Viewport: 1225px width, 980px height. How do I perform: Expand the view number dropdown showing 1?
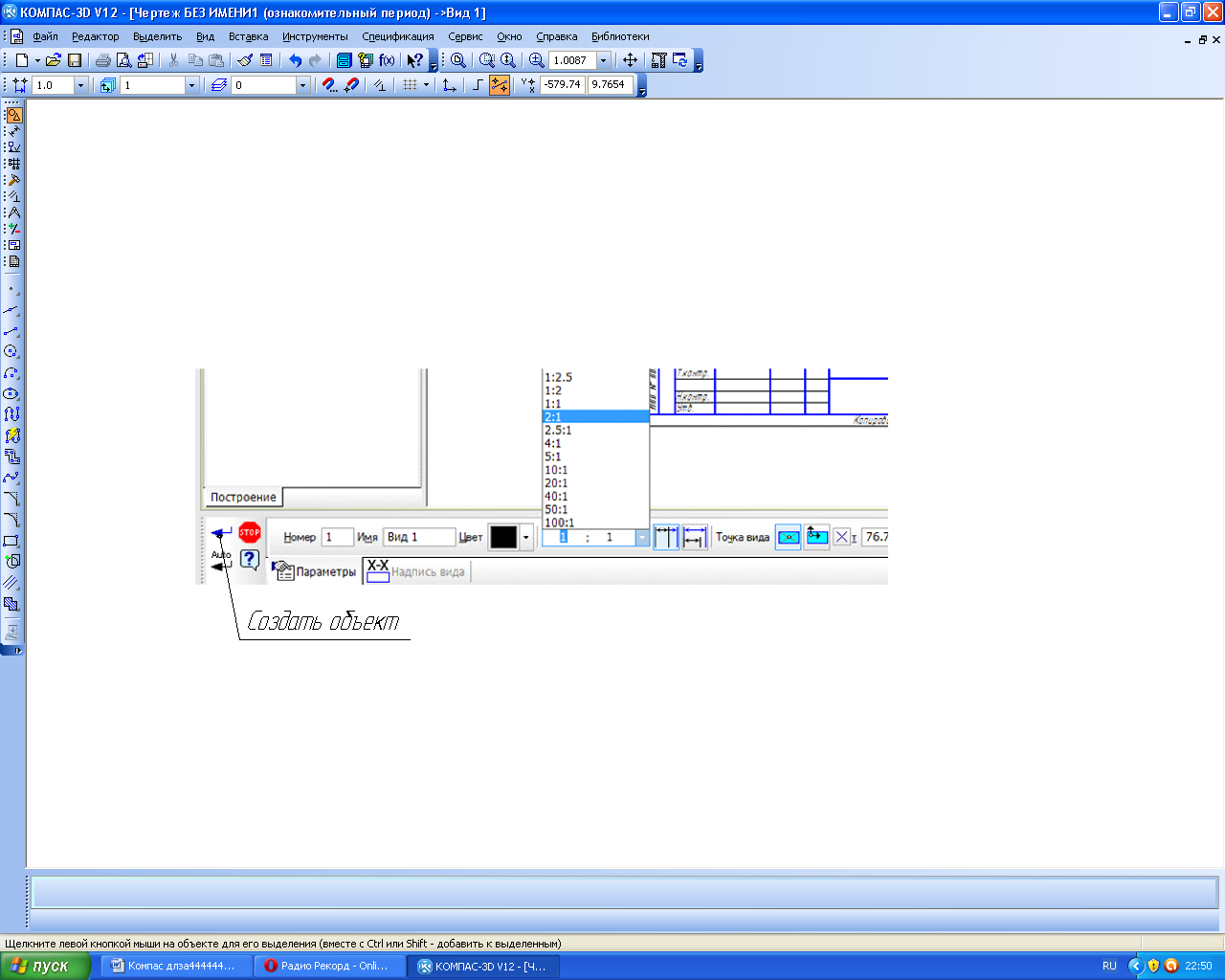click(x=191, y=85)
